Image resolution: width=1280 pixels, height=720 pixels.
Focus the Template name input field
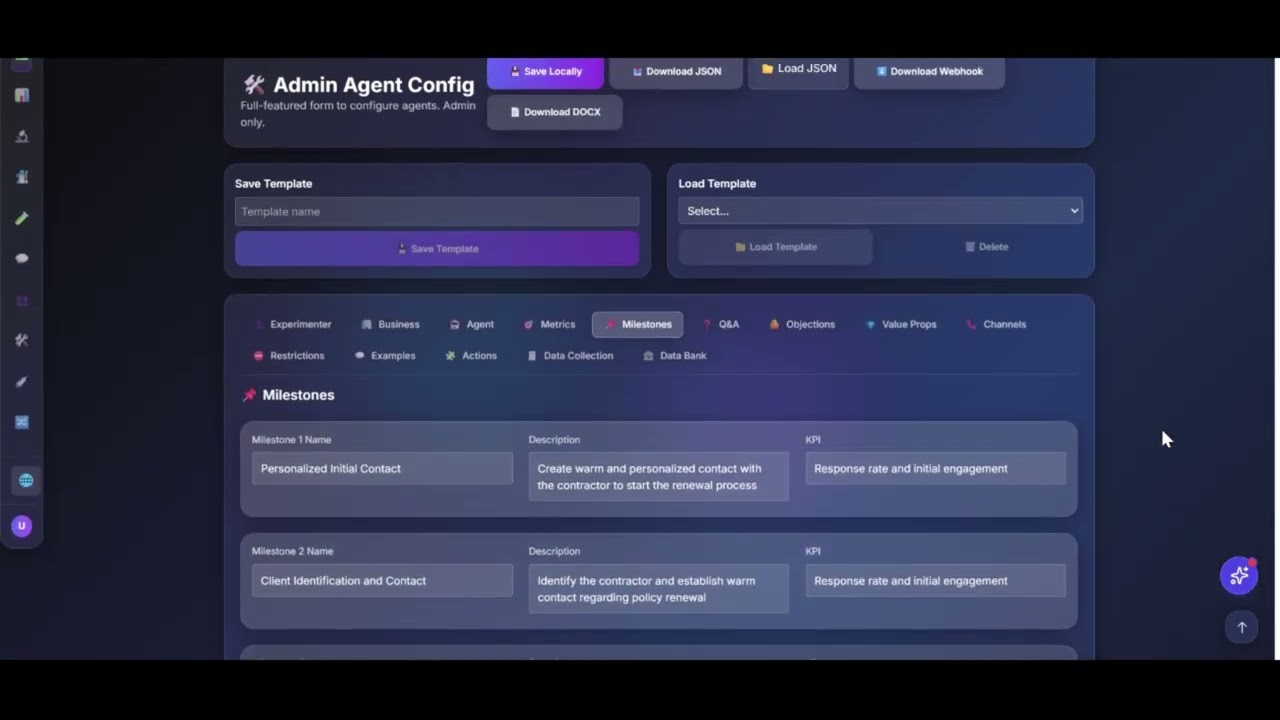tap(437, 212)
